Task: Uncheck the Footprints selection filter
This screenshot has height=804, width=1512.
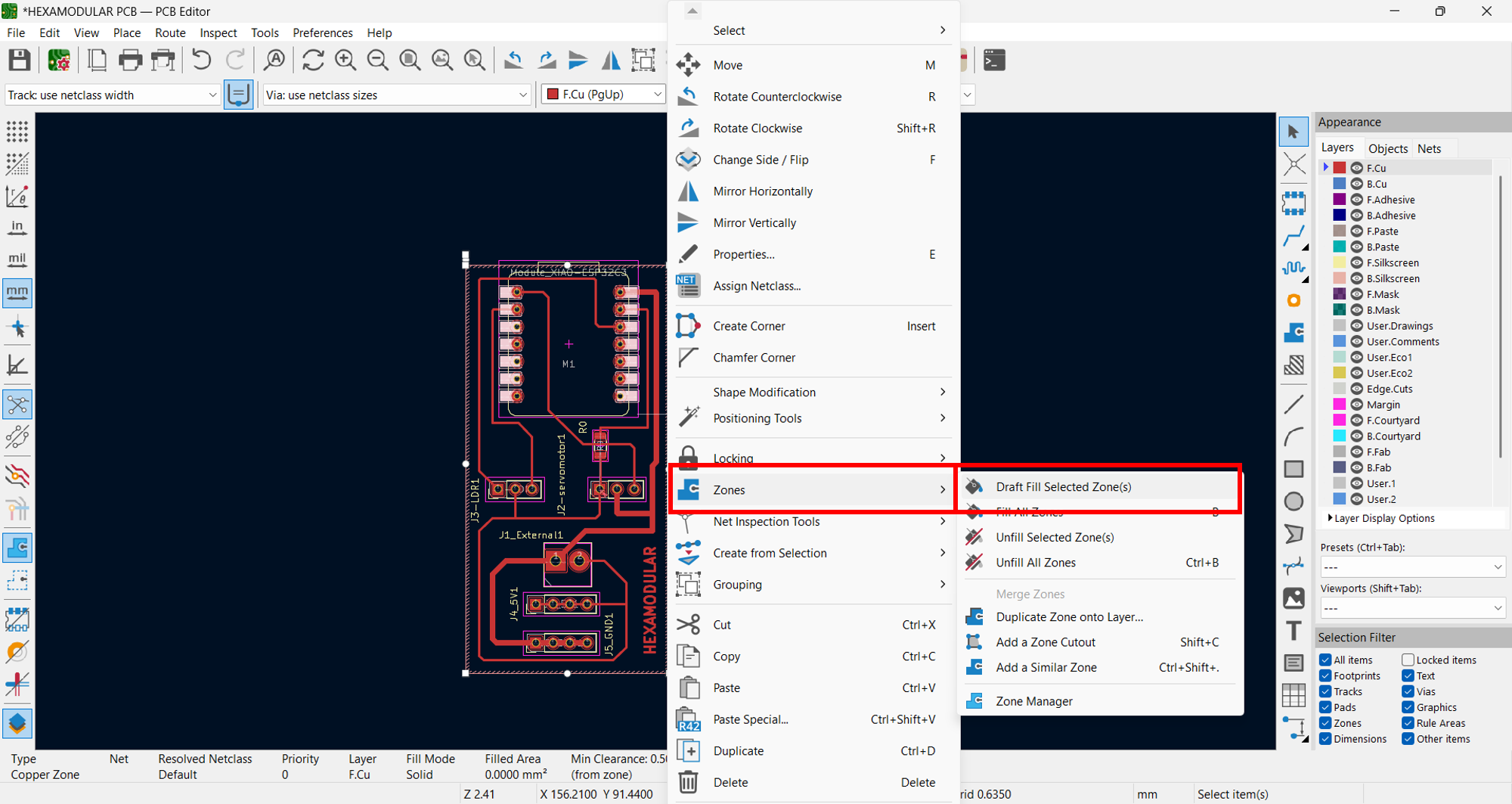Action: point(1325,676)
